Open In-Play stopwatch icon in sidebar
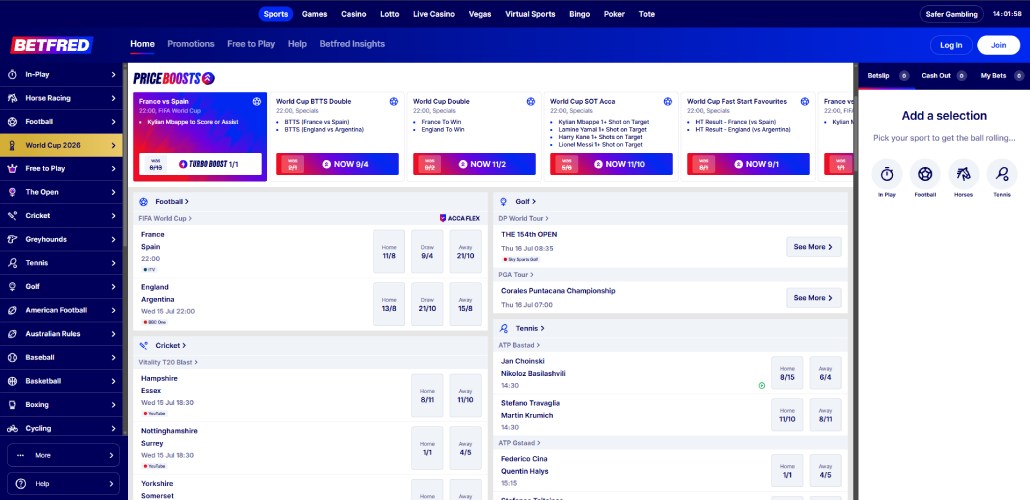This screenshot has width=1030, height=500. [12, 75]
